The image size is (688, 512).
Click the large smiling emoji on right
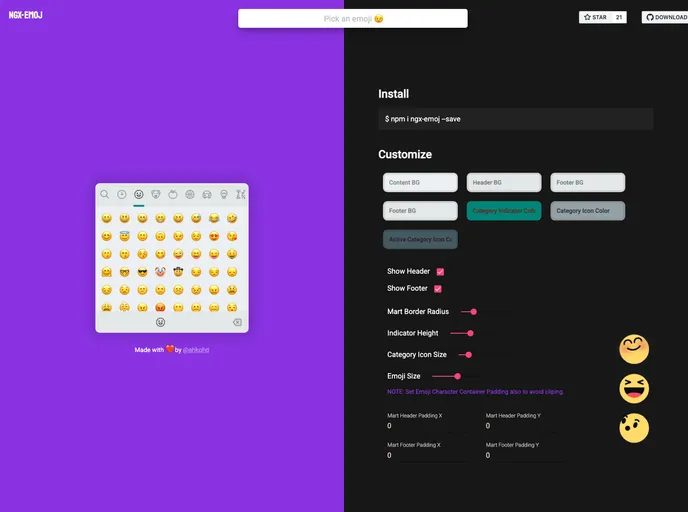point(634,349)
